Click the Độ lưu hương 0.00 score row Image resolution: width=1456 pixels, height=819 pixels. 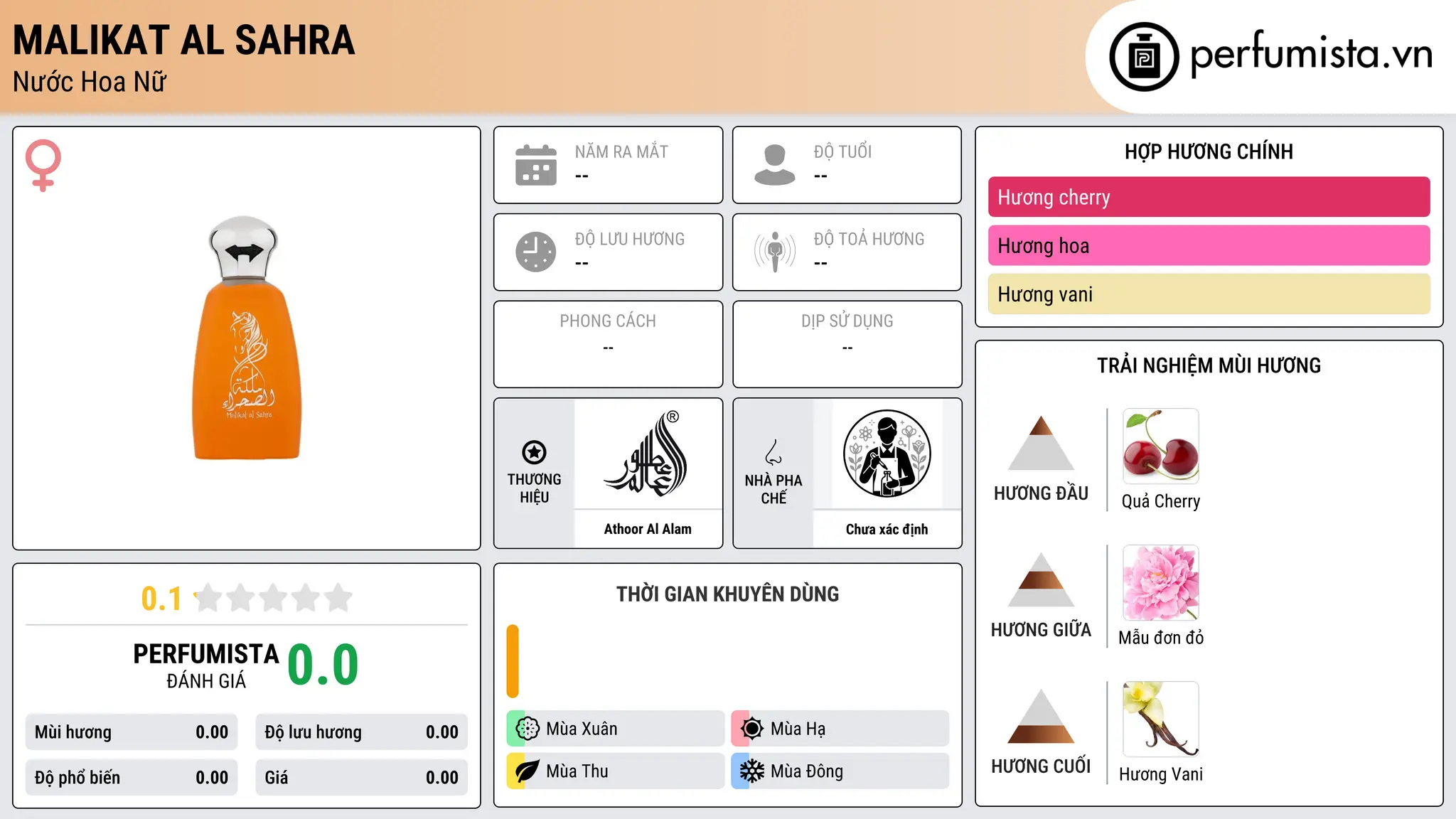[x=361, y=732]
